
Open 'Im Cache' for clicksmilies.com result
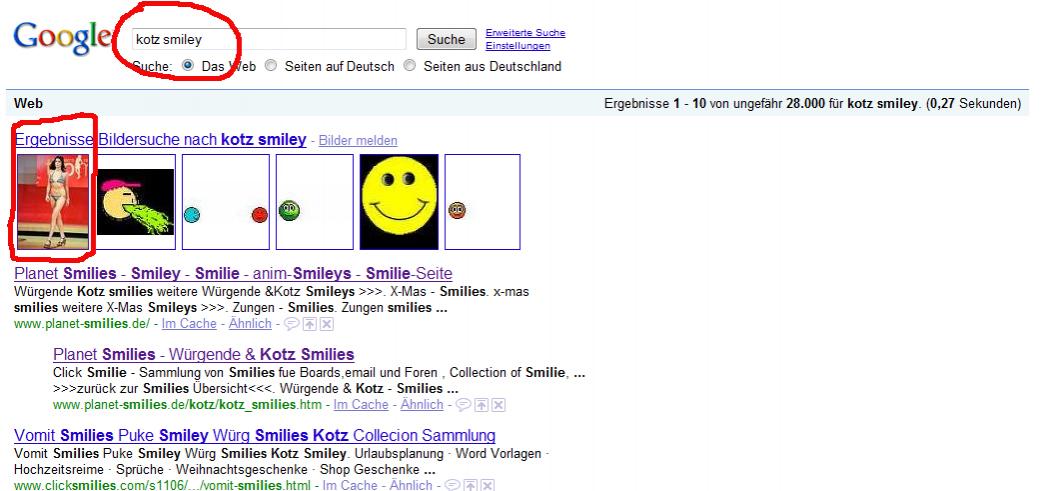coord(350,486)
